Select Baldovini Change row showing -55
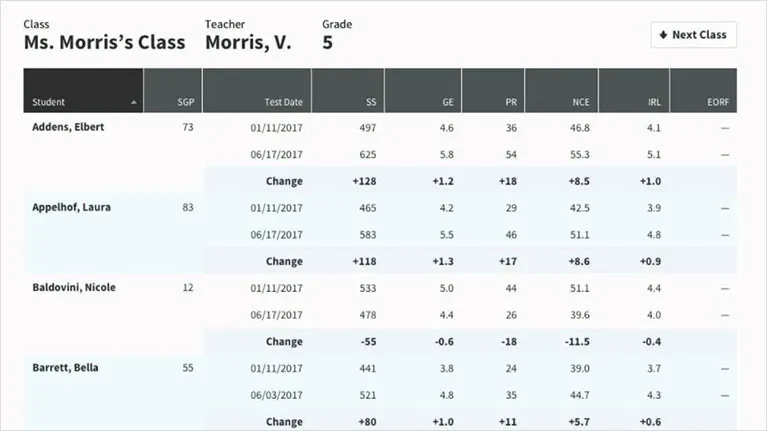This screenshot has height=431, width=767. click(x=471, y=341)
